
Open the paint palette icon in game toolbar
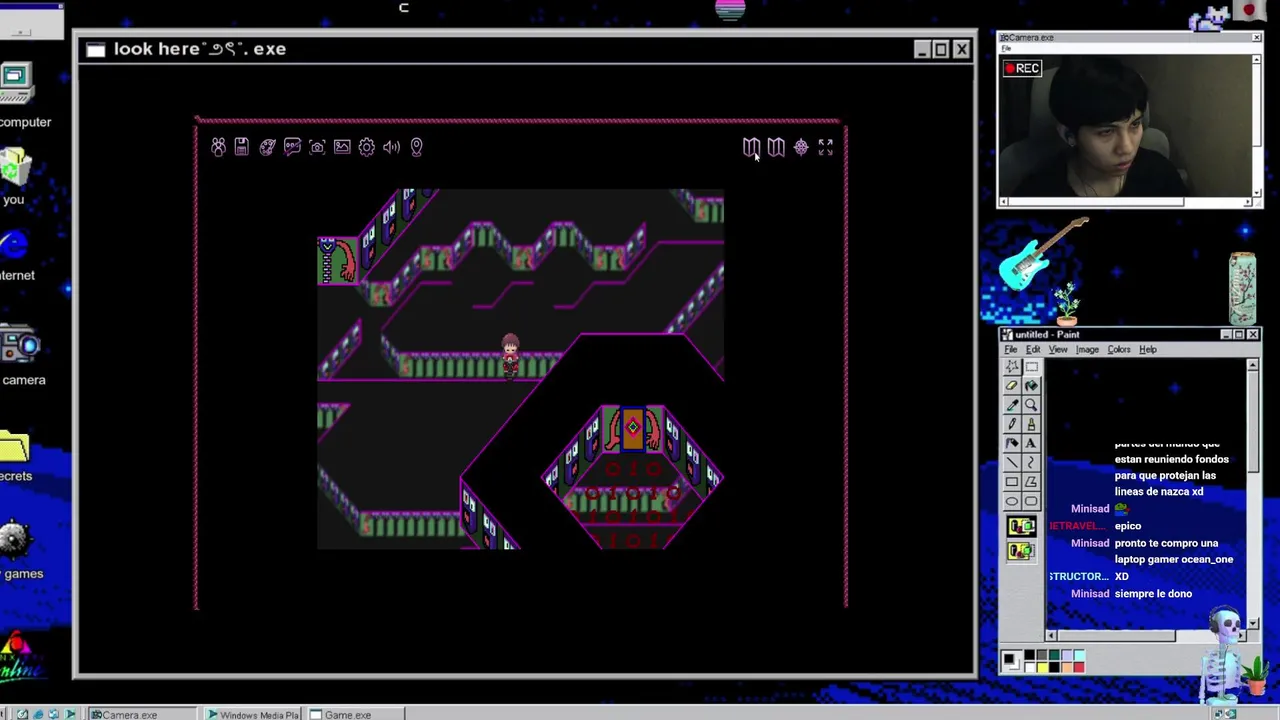tap(267, 147)
